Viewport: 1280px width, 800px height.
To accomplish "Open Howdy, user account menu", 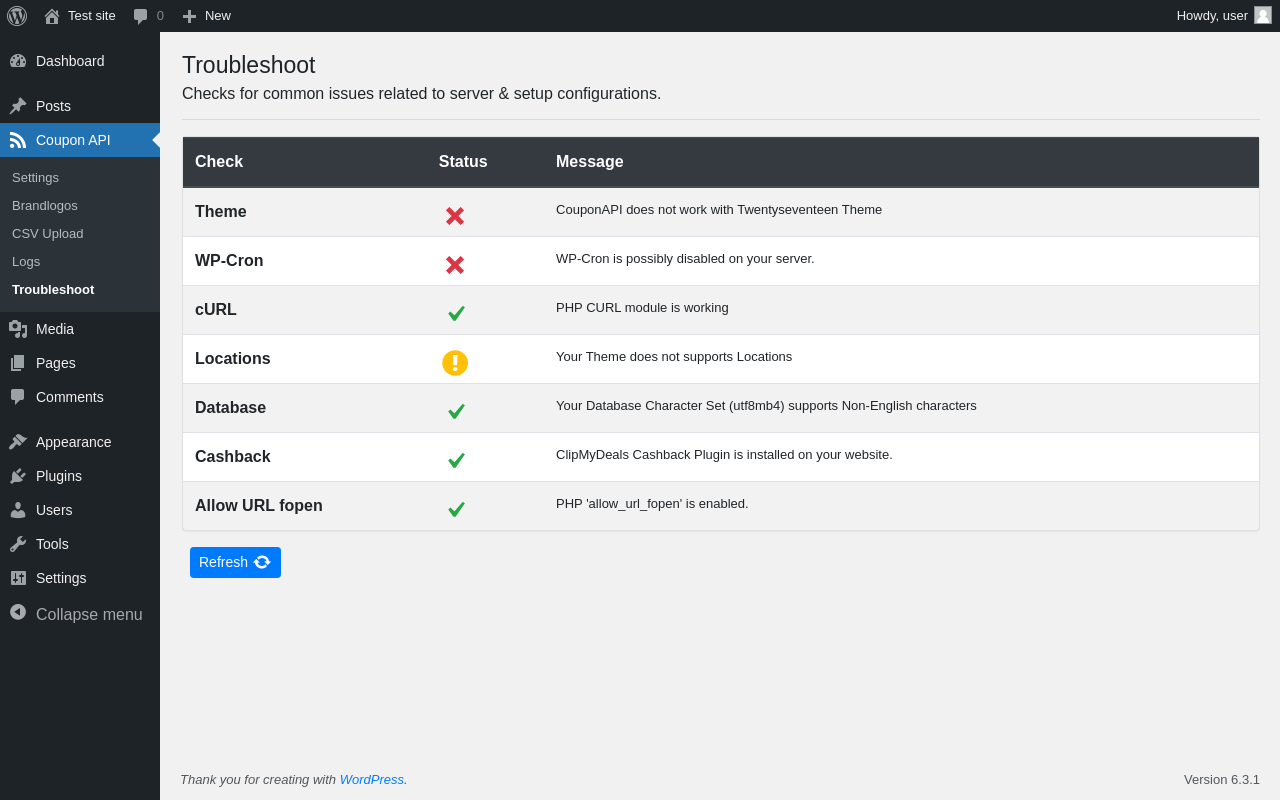I will point(1211,16).
